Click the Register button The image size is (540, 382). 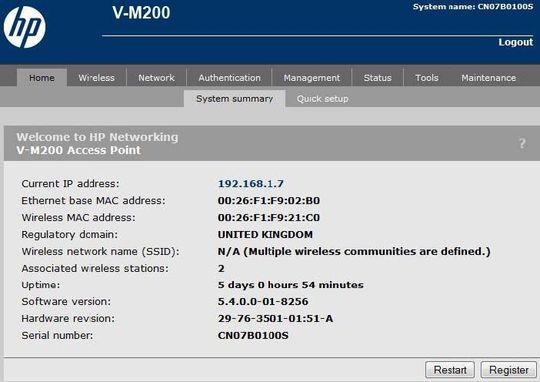click(x=509, y=370)
